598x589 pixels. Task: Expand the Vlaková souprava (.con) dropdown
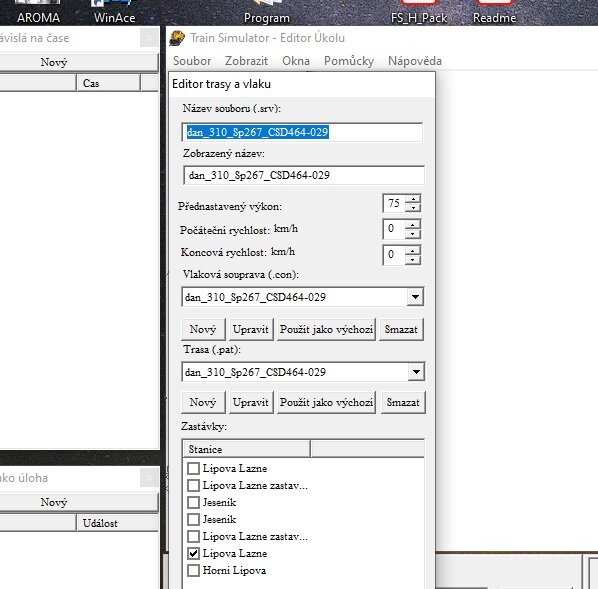[x=415, y=297]
